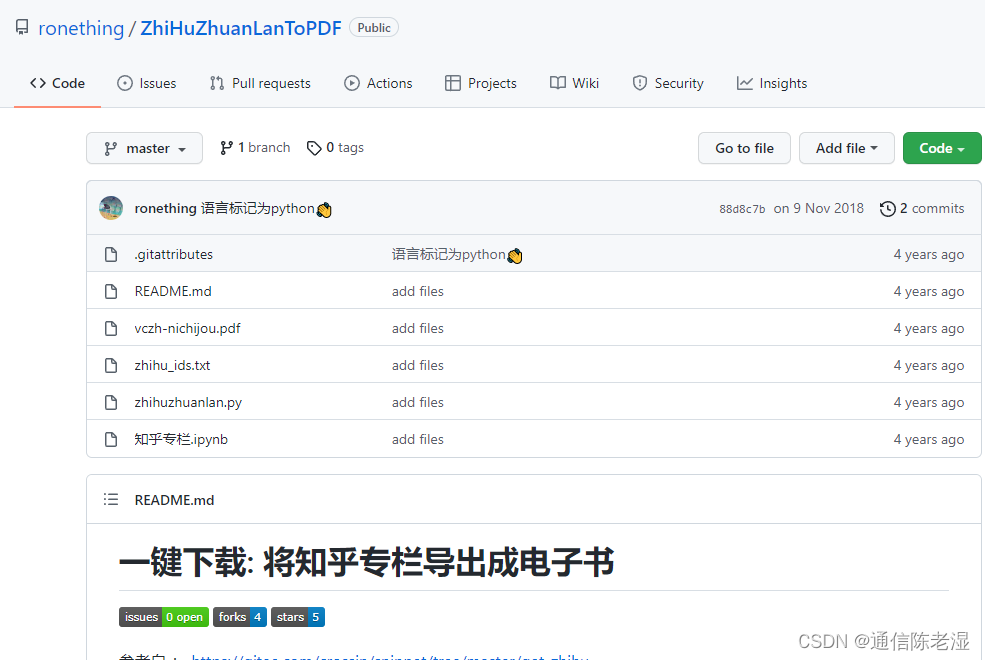Open add files commit for vczh-nichijou.pdf row
Viewport: 985px width, 660px height.
coord(418,328)
